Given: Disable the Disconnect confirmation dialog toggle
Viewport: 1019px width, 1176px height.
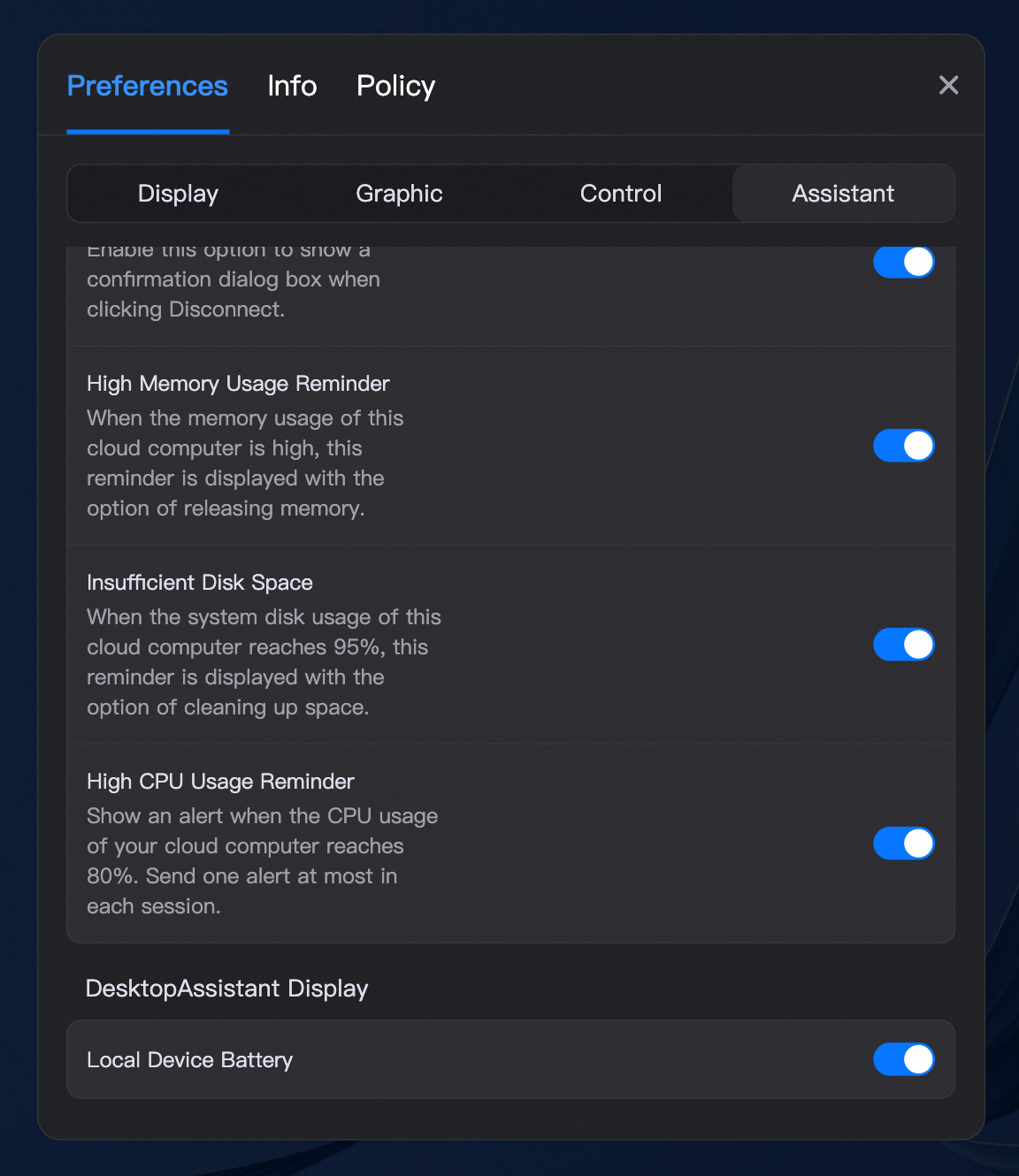Looking at the screenshot, I should coord(903,262).
